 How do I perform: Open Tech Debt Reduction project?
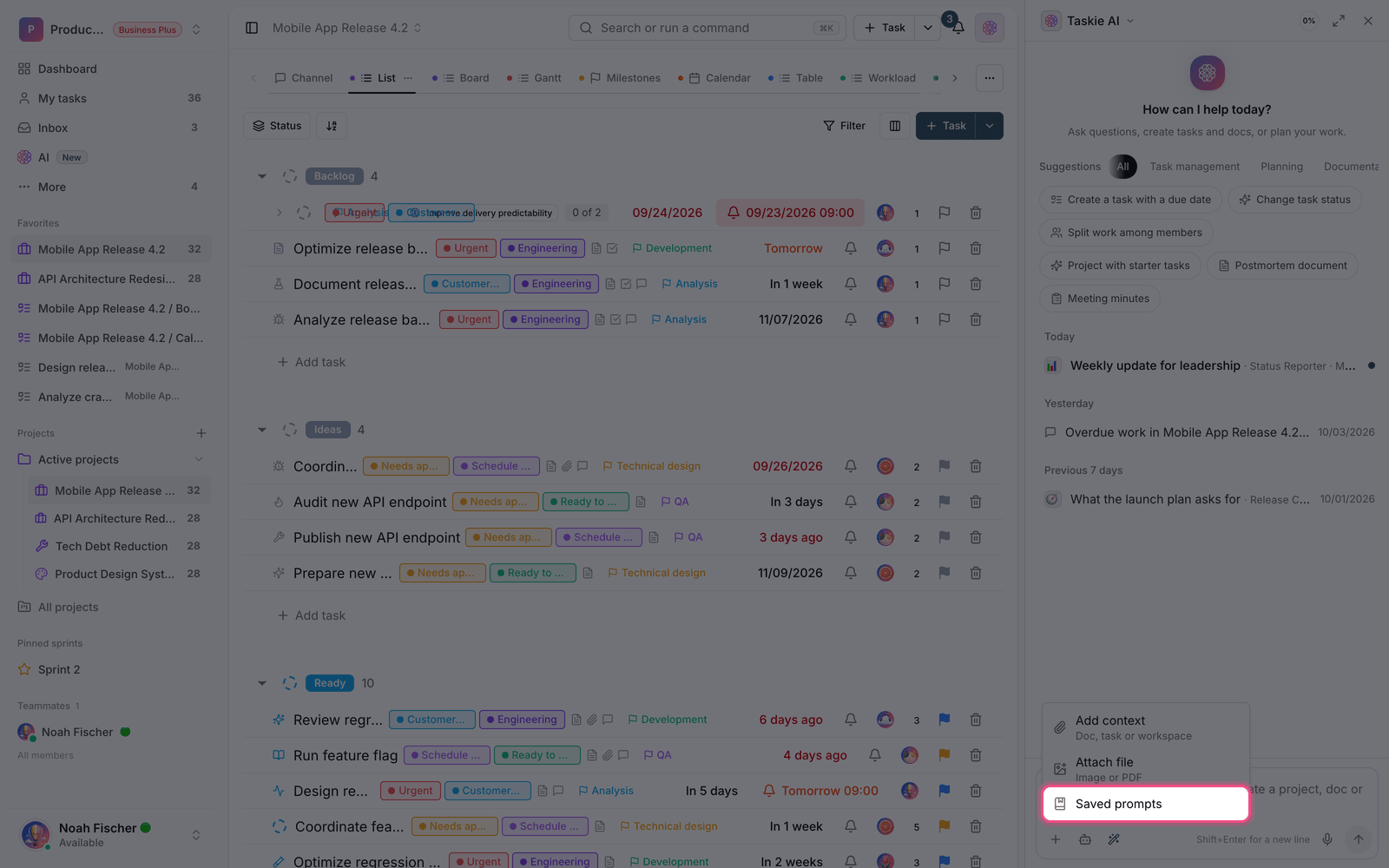(118, 546)
